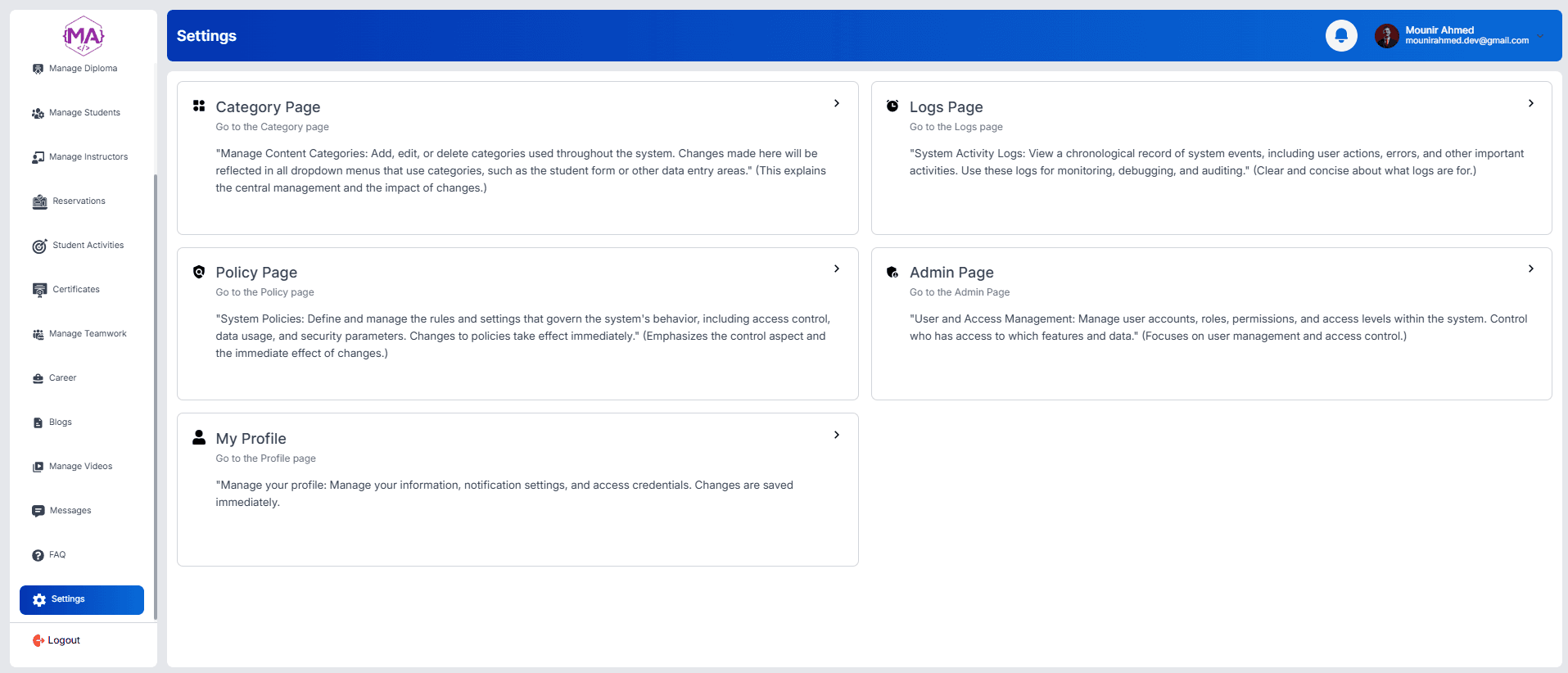Open Manage Students in sidebar
The image size is (1568, 673).
point(84,113)
